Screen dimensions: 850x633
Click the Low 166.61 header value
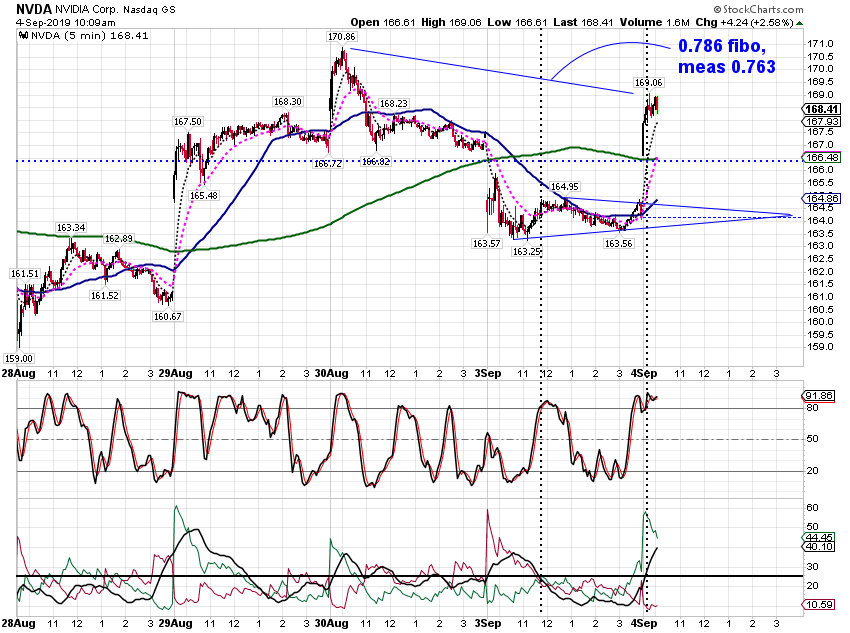pyautogui.click(x=517, y=22)
